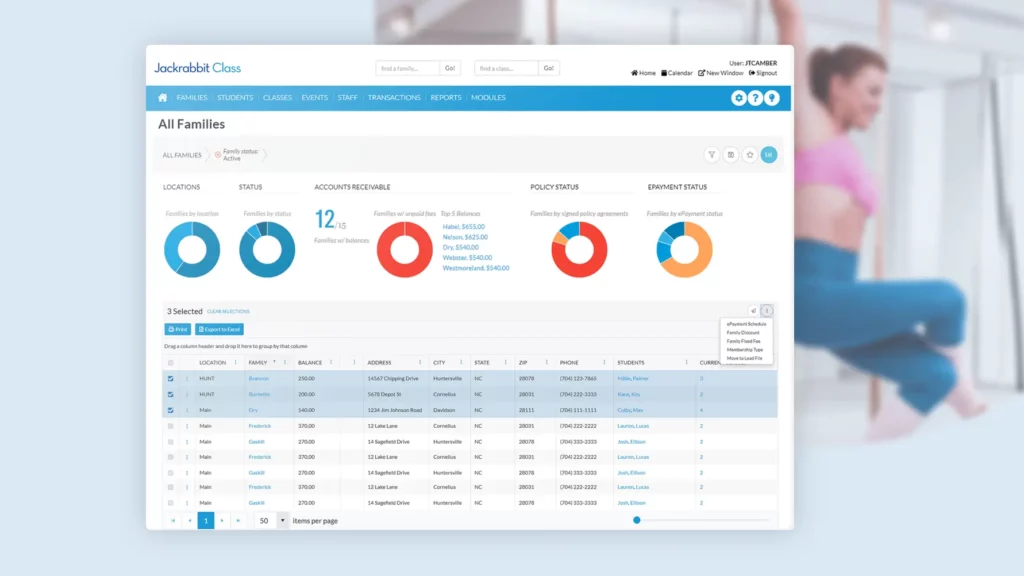Open the items per page dropdown
Viewport: 1024px width, 576px height.
coord(282,520)
